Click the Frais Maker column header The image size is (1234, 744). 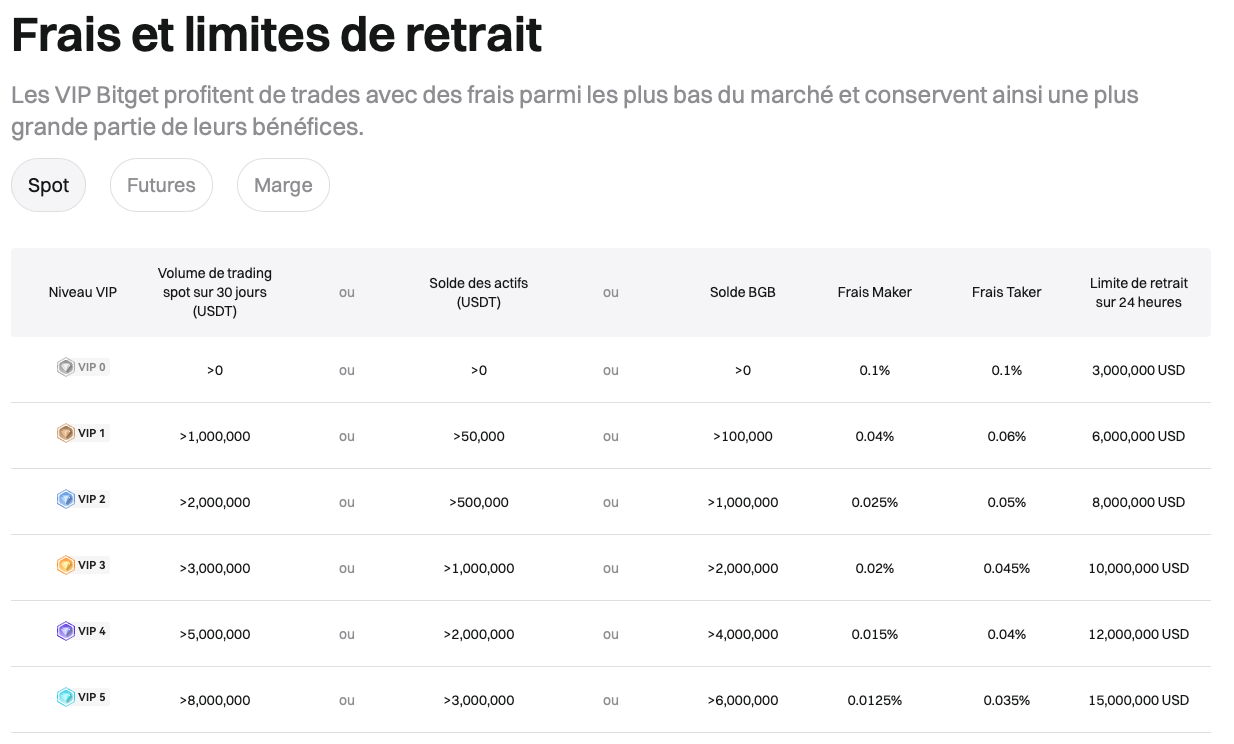tap(874, 292)
